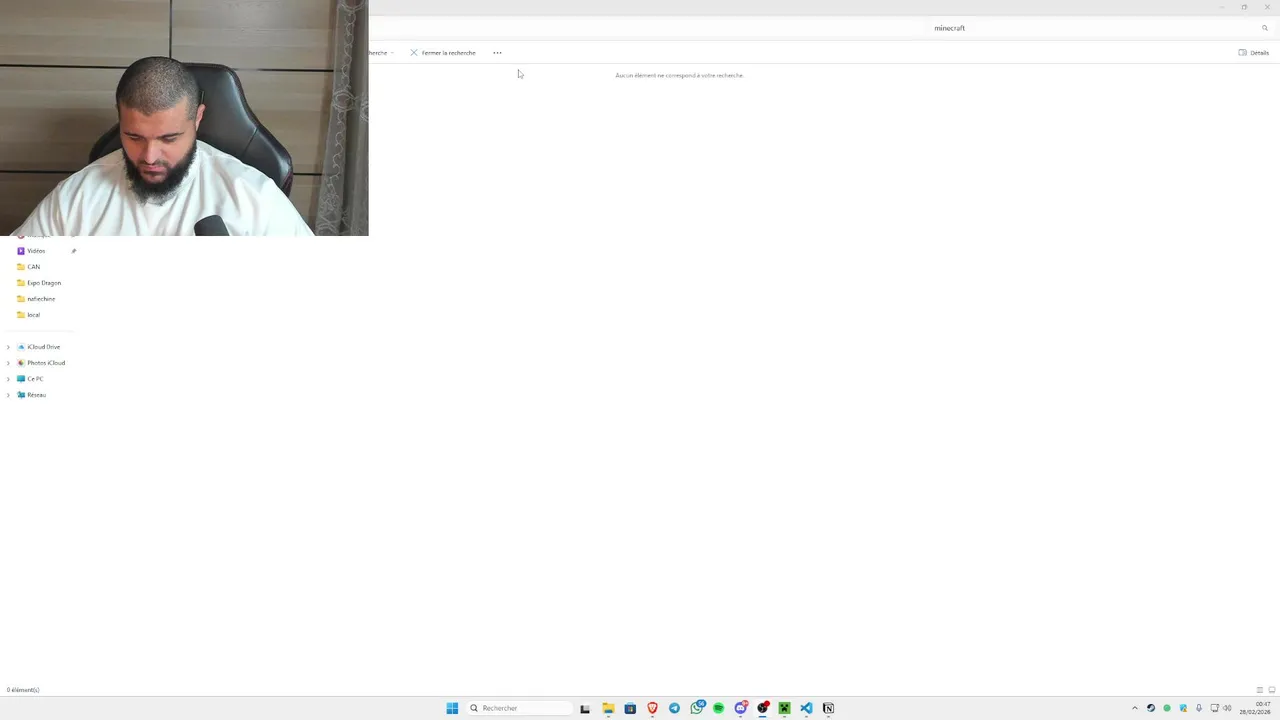Unpin Vidéos using the pin icon
This screenshot has height=720, width=1280.
[x=73, y=251]
